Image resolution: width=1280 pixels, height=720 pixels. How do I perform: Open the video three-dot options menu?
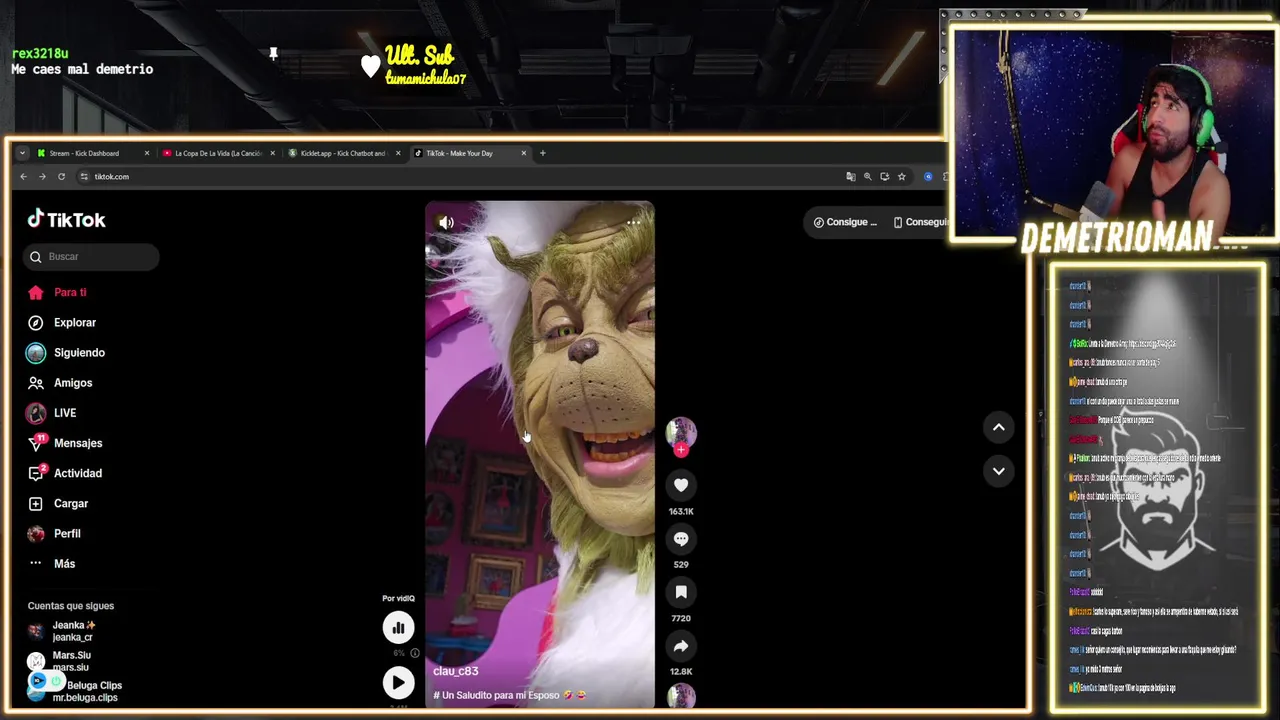click(x=634, y=222)
